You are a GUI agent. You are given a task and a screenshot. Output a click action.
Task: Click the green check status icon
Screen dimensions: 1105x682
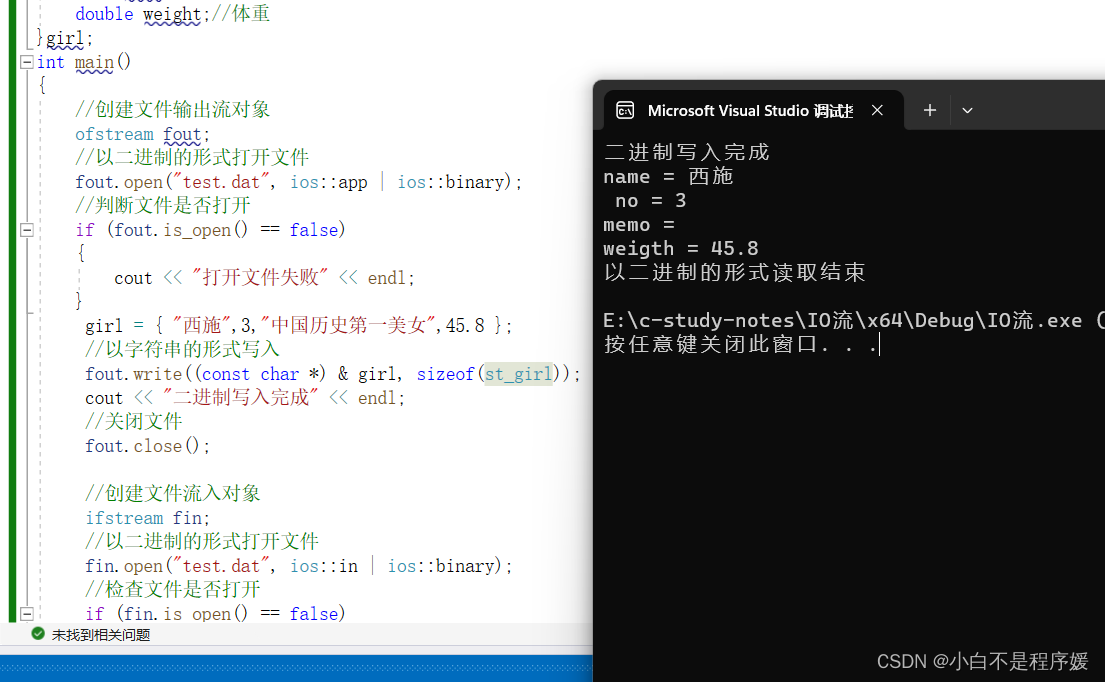coord(38,634)
